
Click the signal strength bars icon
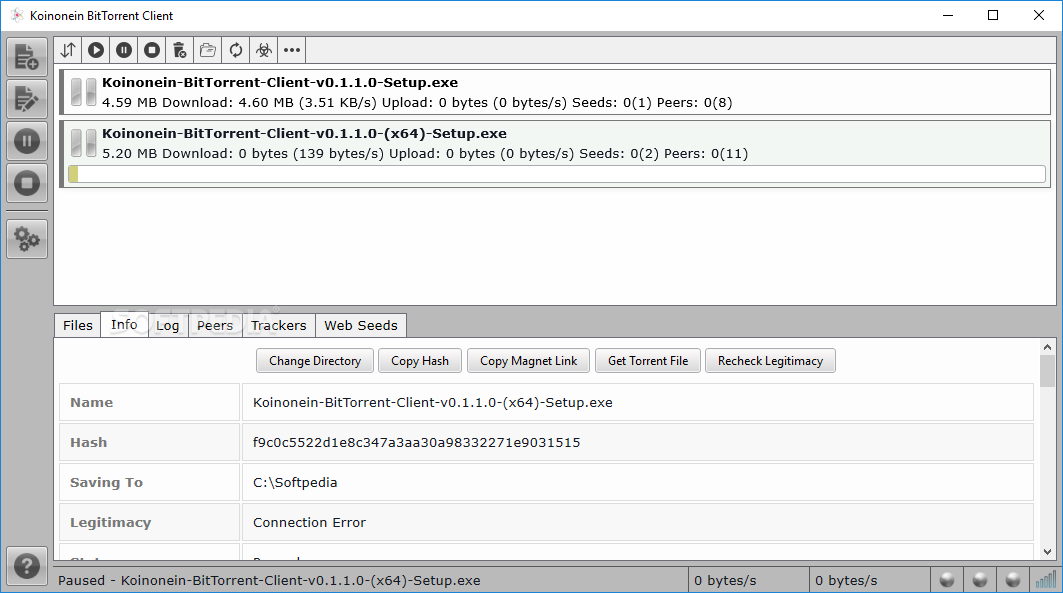coord(1046,580)
